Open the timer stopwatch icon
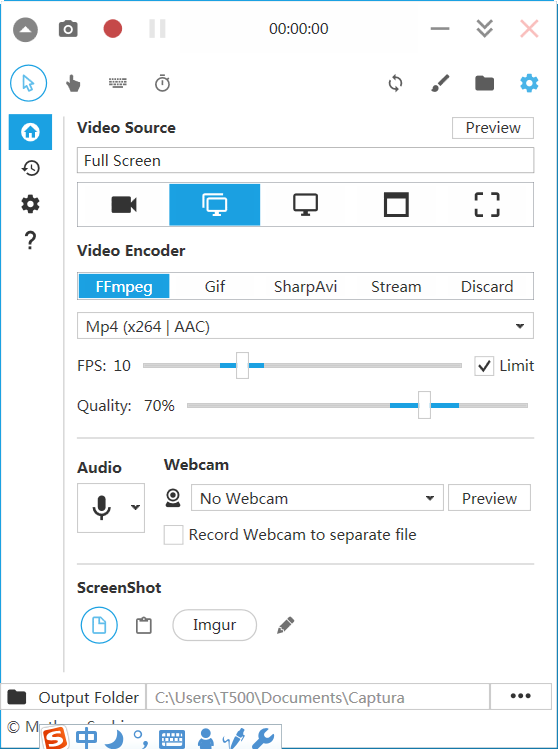The image size is (558, 749). [162, 84]
